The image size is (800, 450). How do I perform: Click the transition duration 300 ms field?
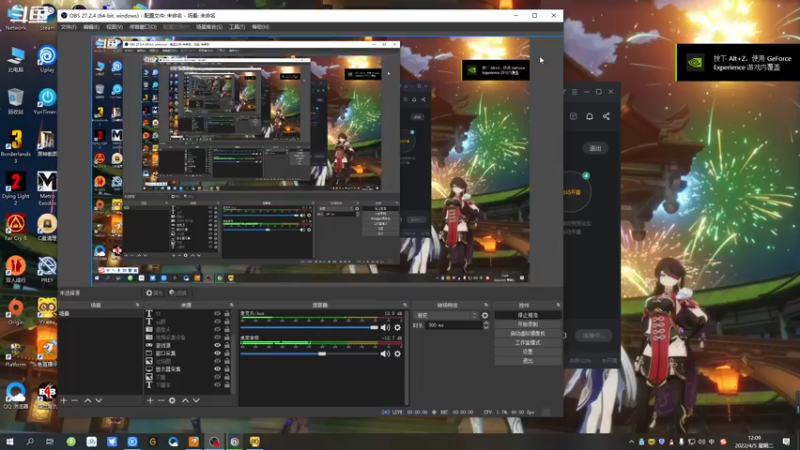(454, 325)
